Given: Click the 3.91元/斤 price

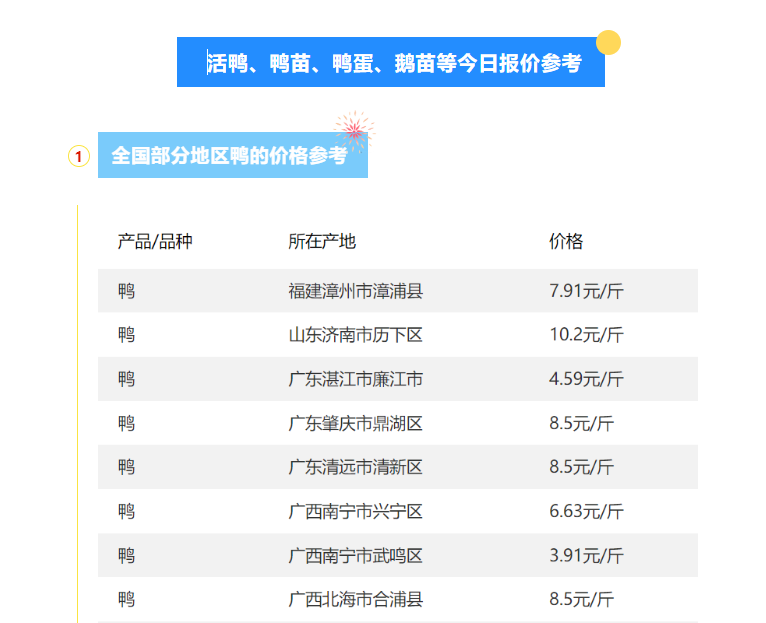Looking at the screenshot, I should (x=586, y=555).
